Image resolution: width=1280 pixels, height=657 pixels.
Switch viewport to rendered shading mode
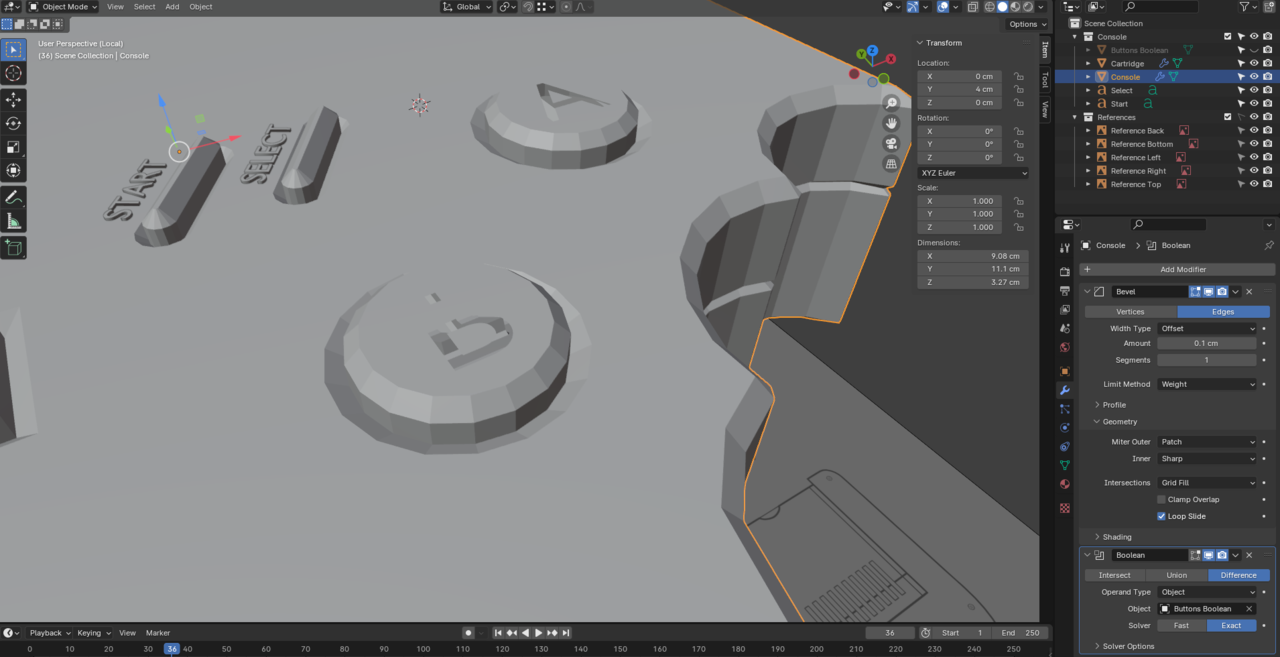(x=1029, y=7)
